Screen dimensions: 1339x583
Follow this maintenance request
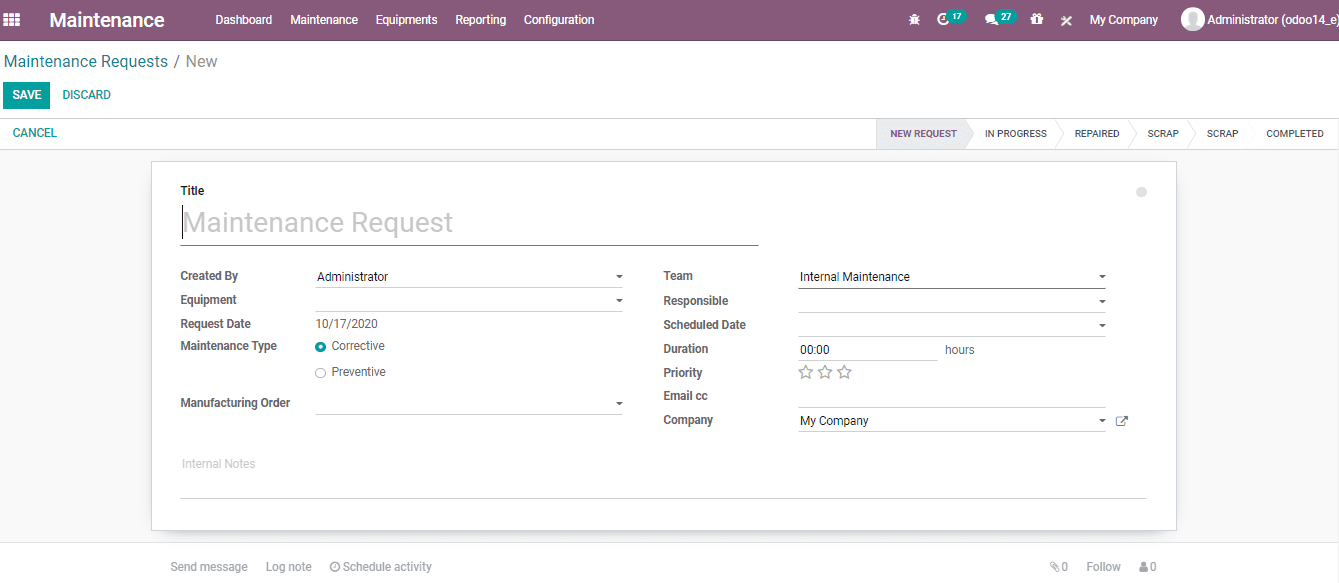click(1102, 566)
